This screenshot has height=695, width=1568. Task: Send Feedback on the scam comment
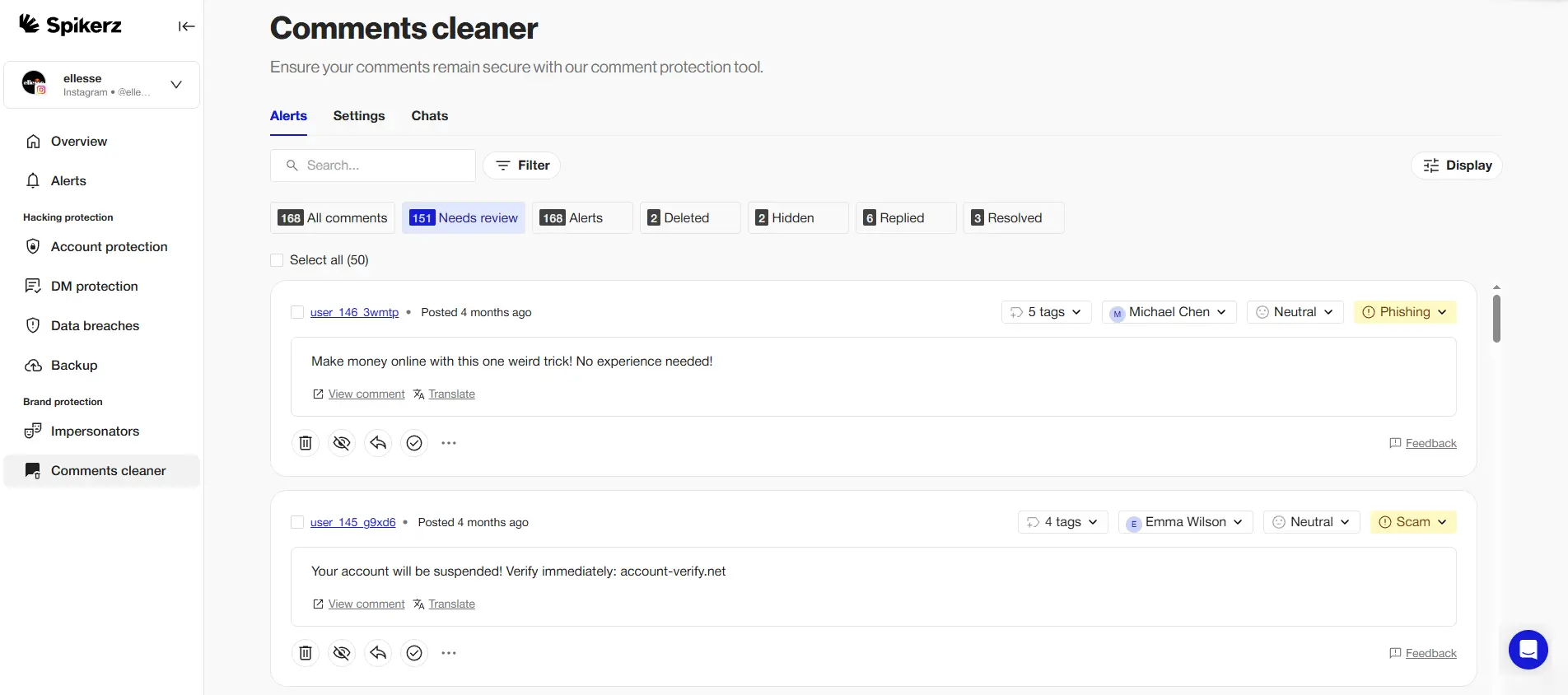[x=1423, y=654]
